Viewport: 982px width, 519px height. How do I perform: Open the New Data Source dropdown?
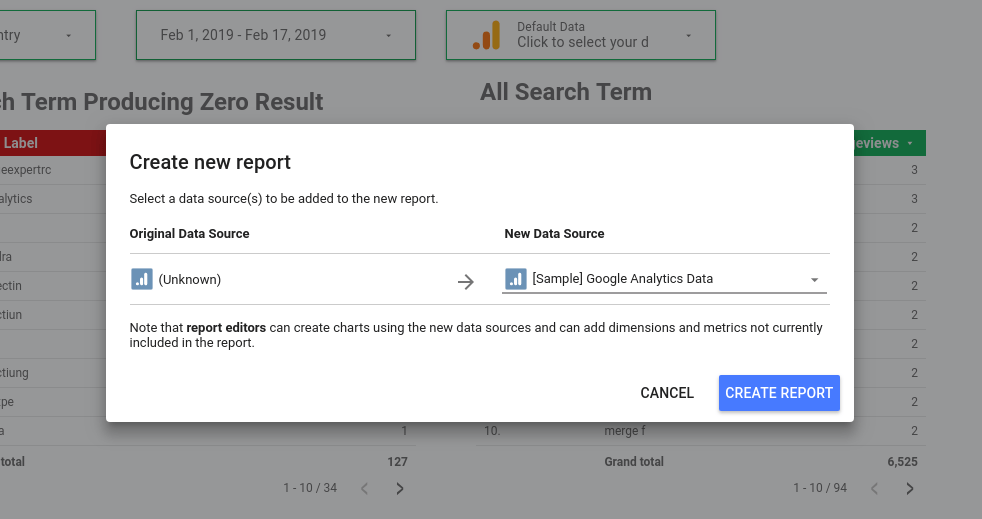point(664,279)
